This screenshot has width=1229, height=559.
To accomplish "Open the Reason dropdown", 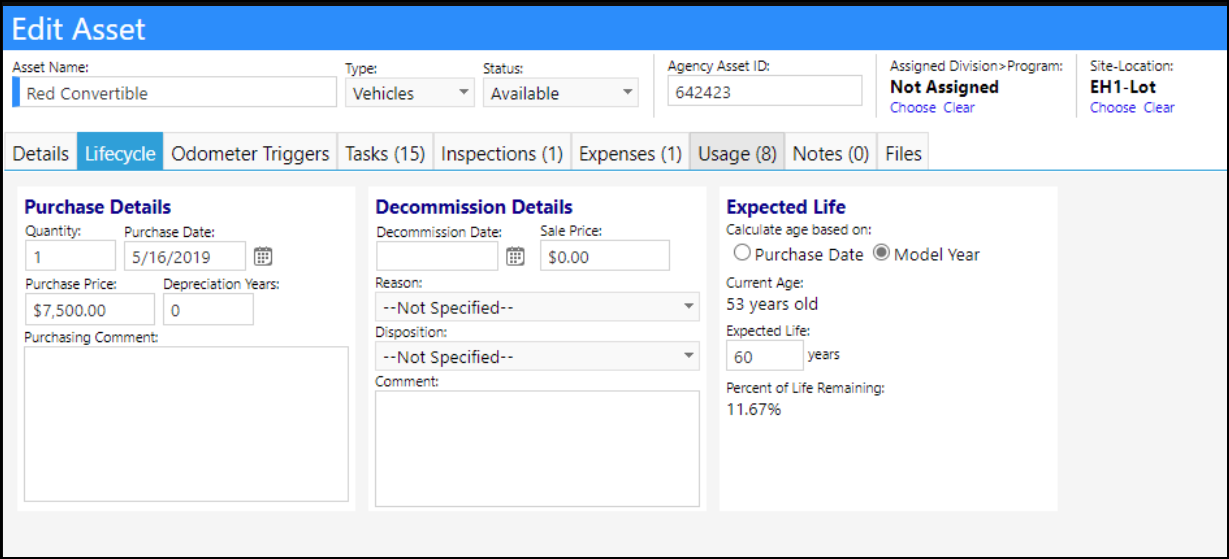I will (x=537, y=307).
